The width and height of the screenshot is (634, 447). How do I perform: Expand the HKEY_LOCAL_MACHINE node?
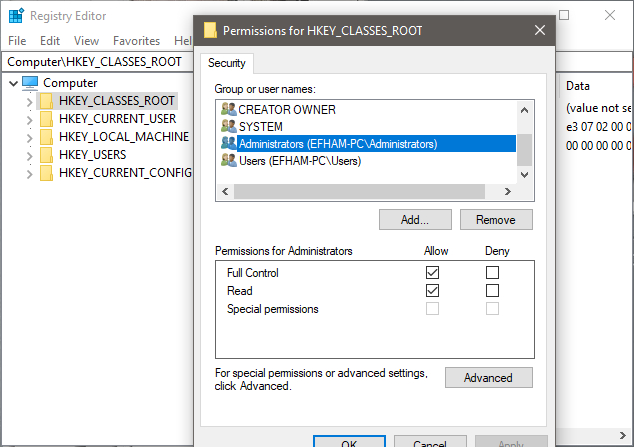click(x=30, y=138)
